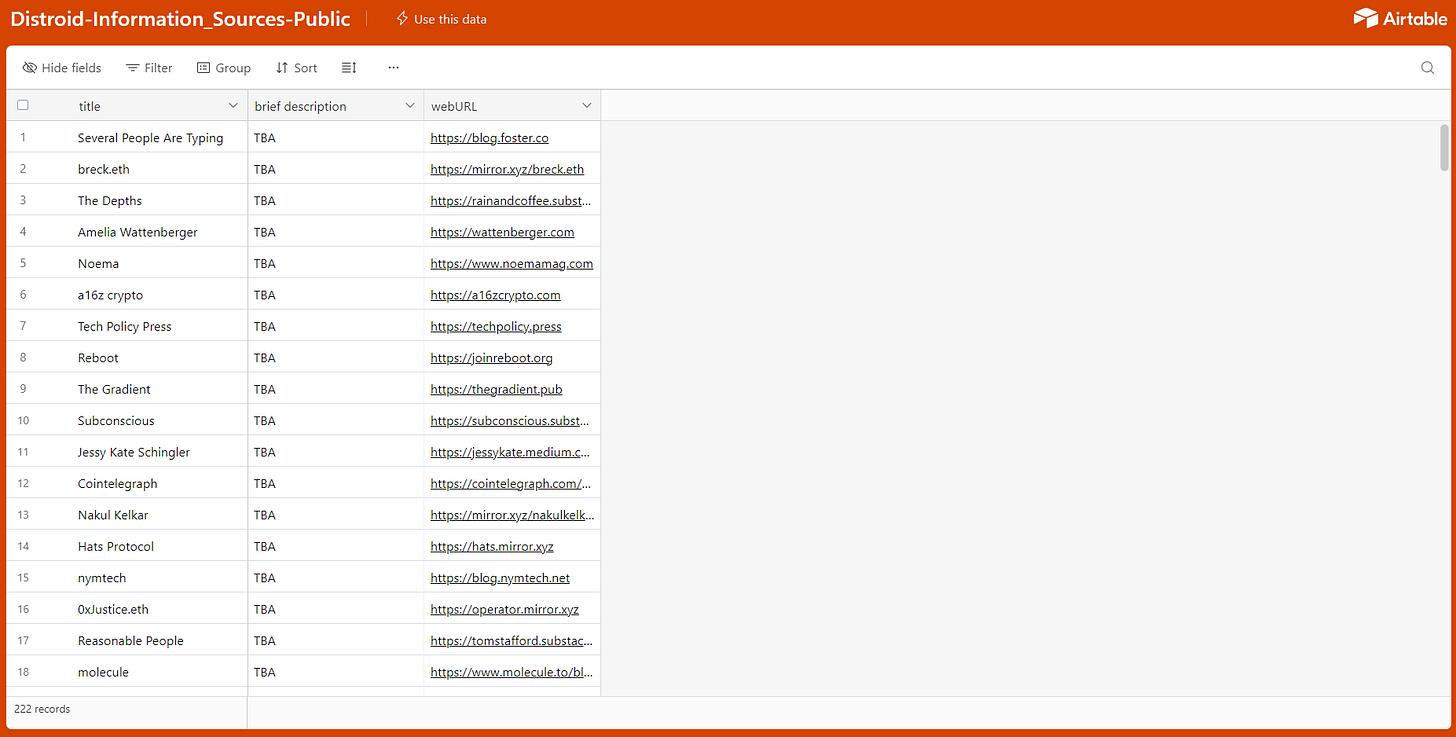Expand the brief description column dropdown
Screen dimensions: 1456x737
point(410,106)
